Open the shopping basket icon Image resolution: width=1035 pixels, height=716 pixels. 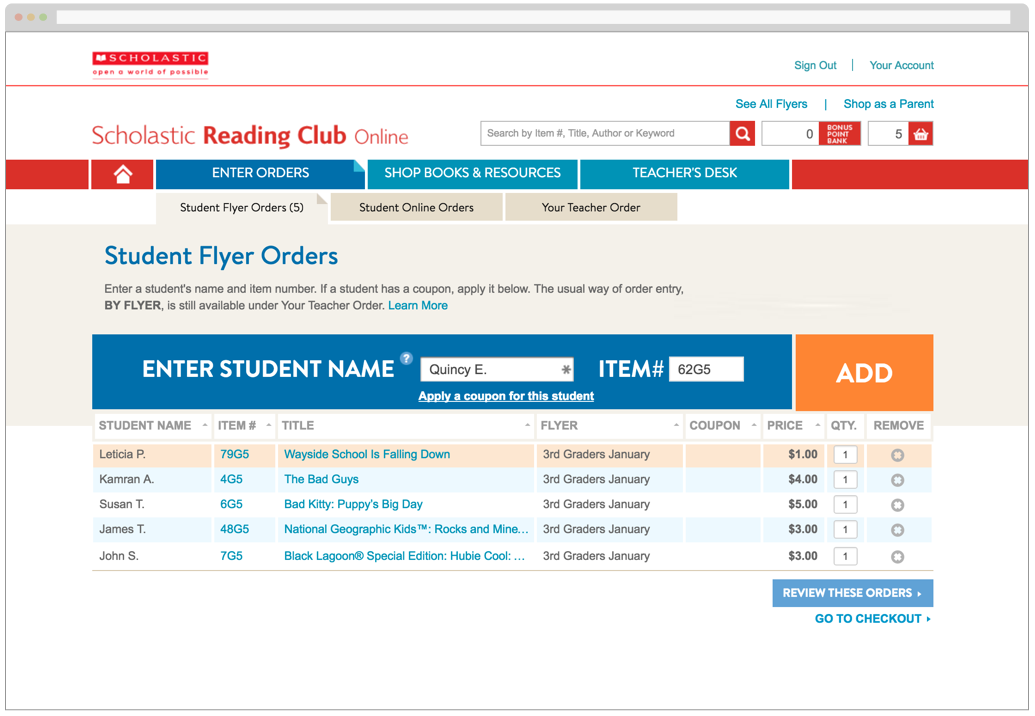pyautogui.click(x=921, y=134)
